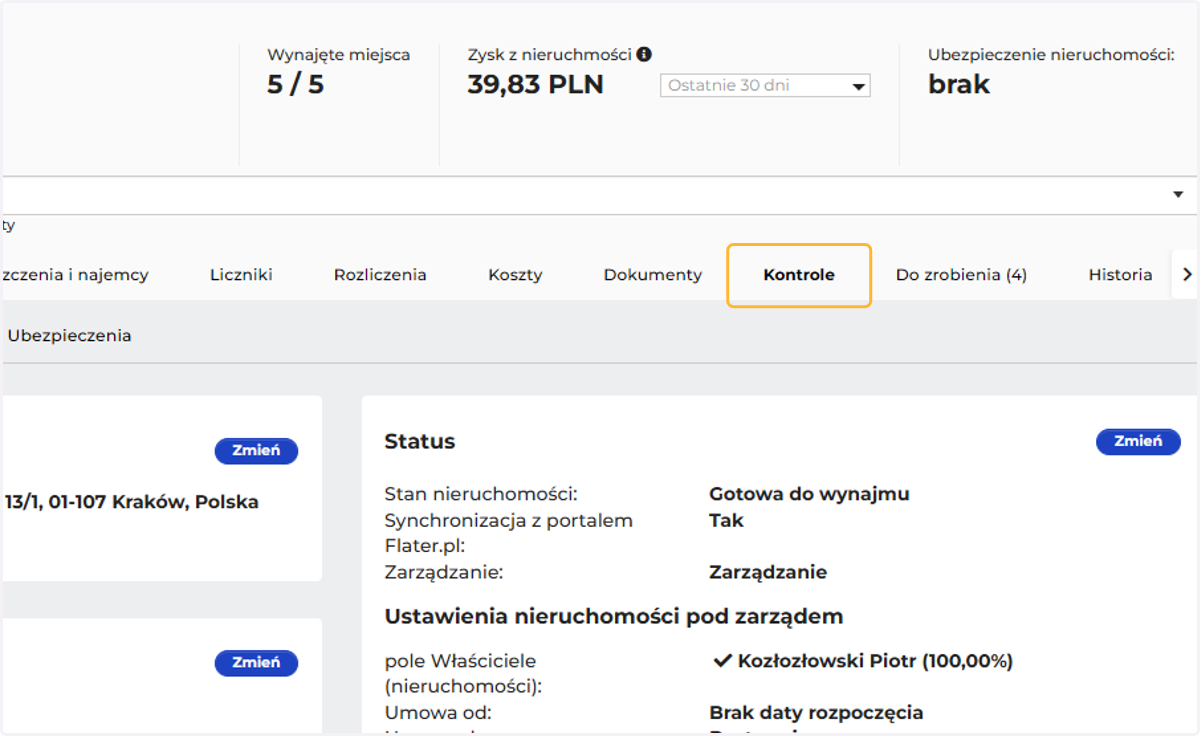Open the Liczniki tab
Viewport: 1200px width, 736px height.
pyautogui.click(x=241, y=275)
